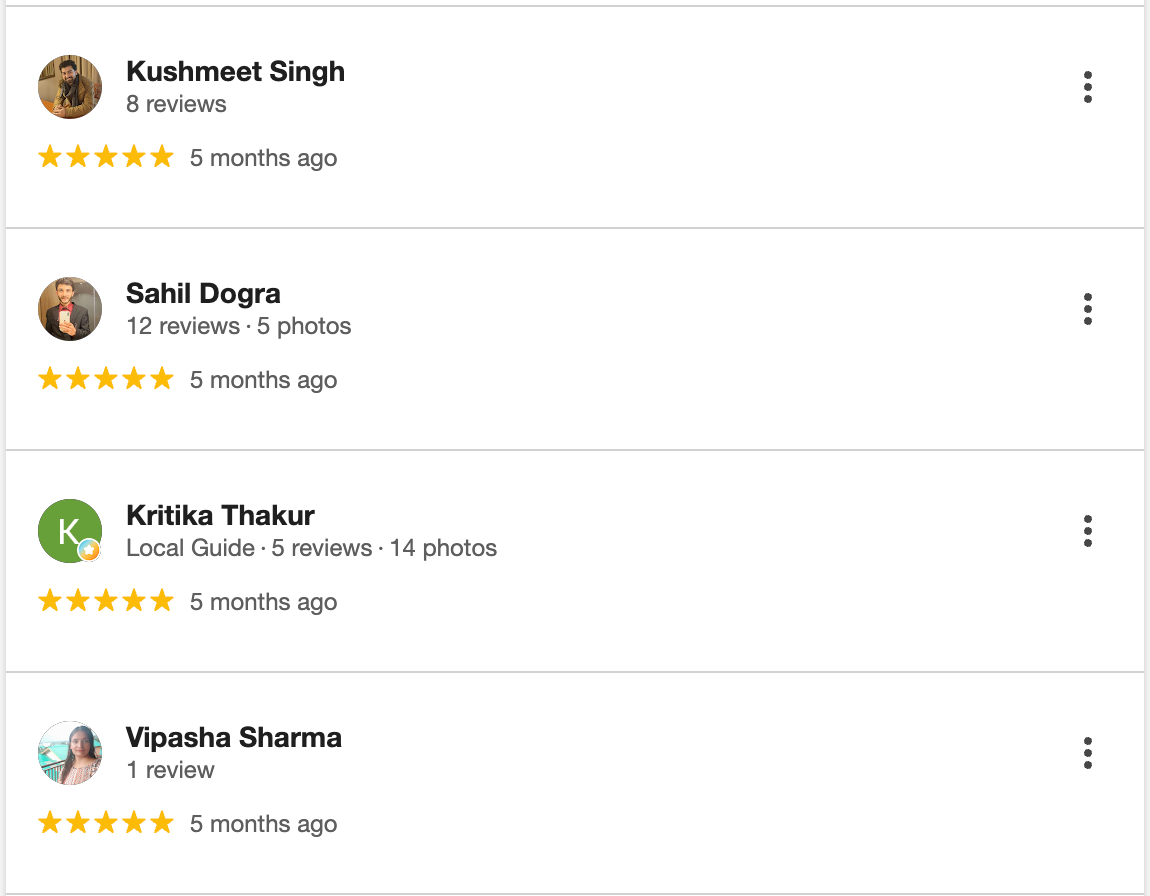Click "1 review" under Vipasha Sharma
The image size is (1150, 896).
pyautogui.click(x=170, y=770)
